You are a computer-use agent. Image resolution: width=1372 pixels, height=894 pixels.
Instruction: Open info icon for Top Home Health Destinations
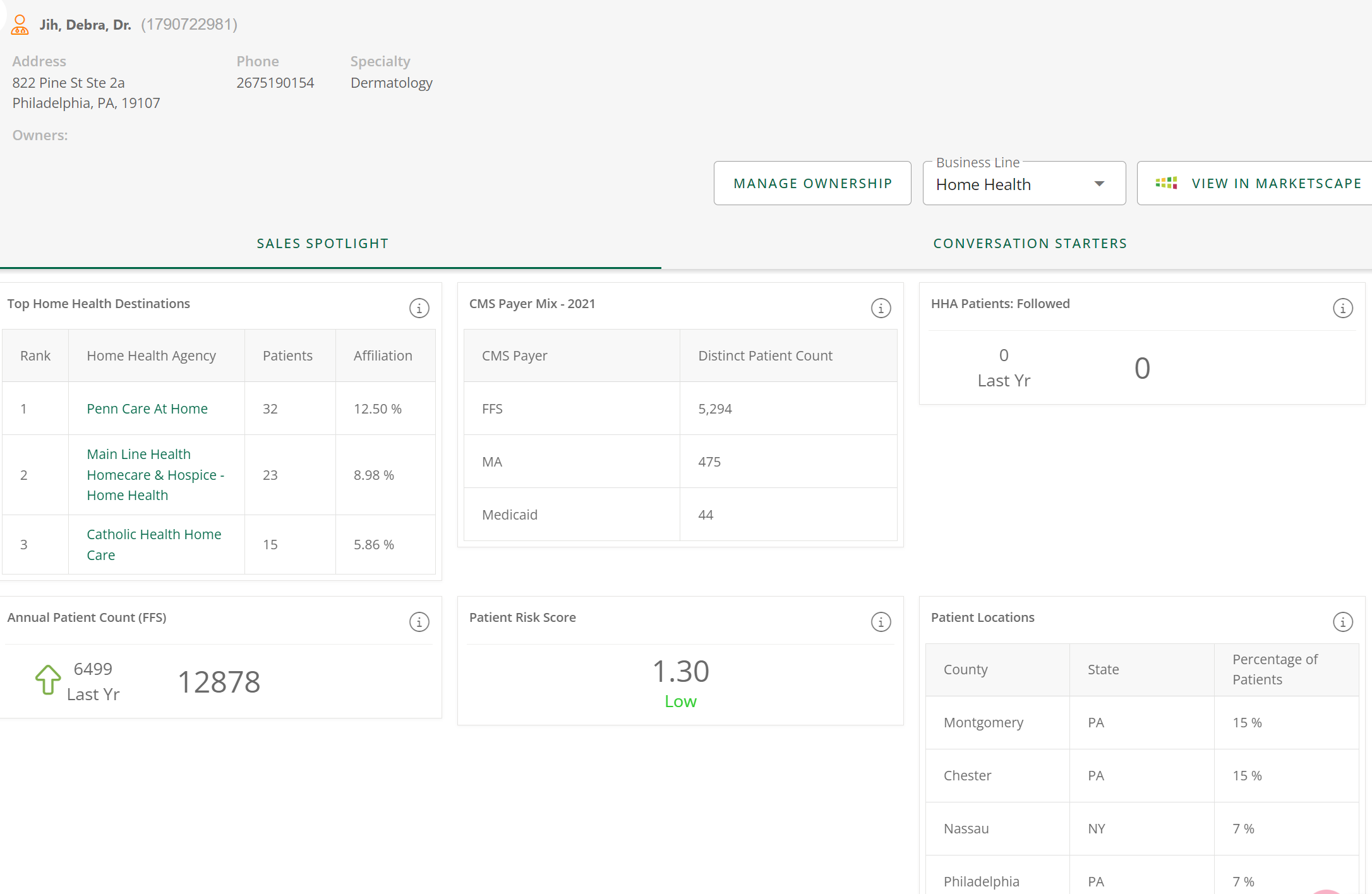pyautogui.click(x=419, y=308)
